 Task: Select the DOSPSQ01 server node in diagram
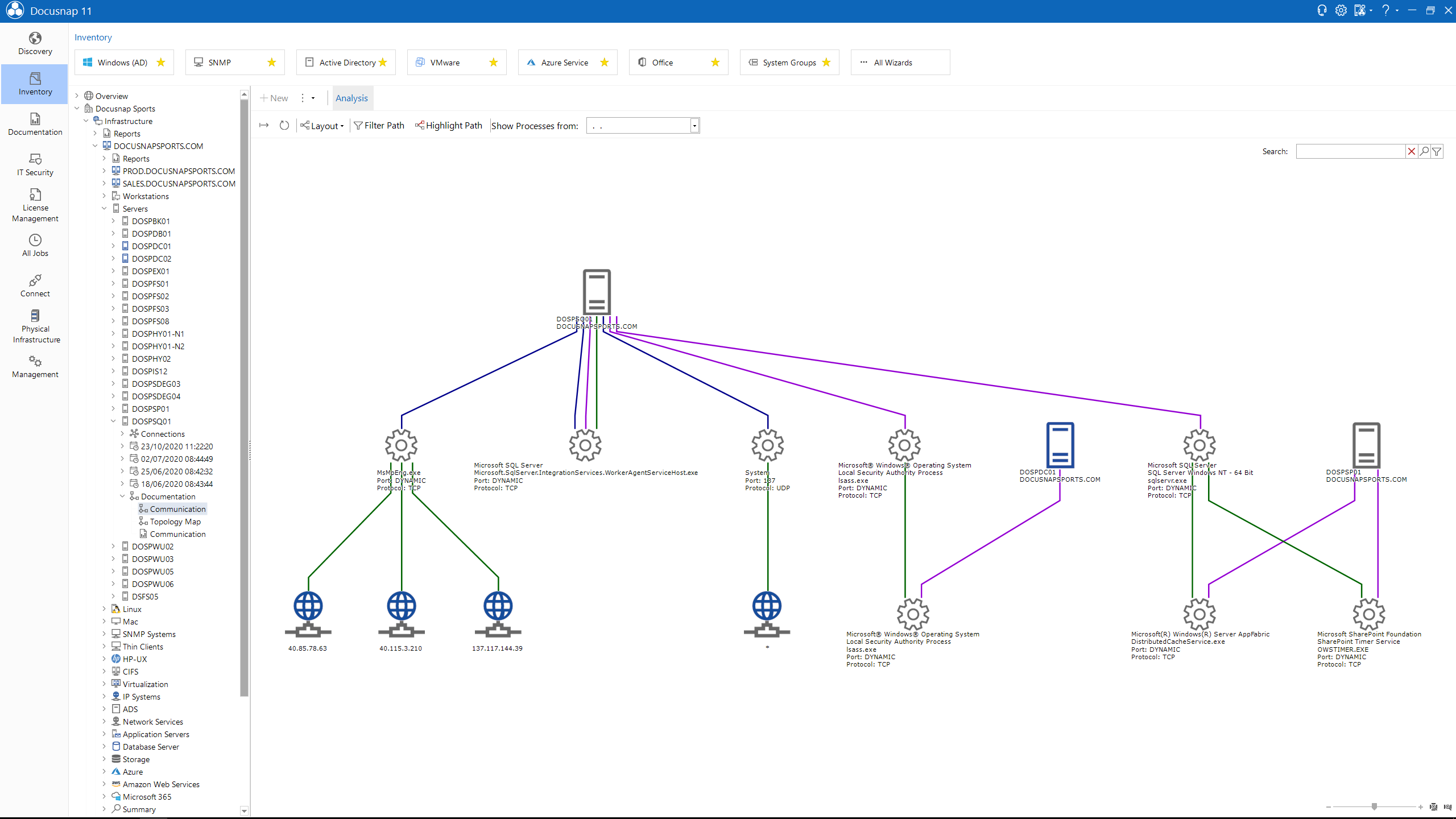(597, 292)
